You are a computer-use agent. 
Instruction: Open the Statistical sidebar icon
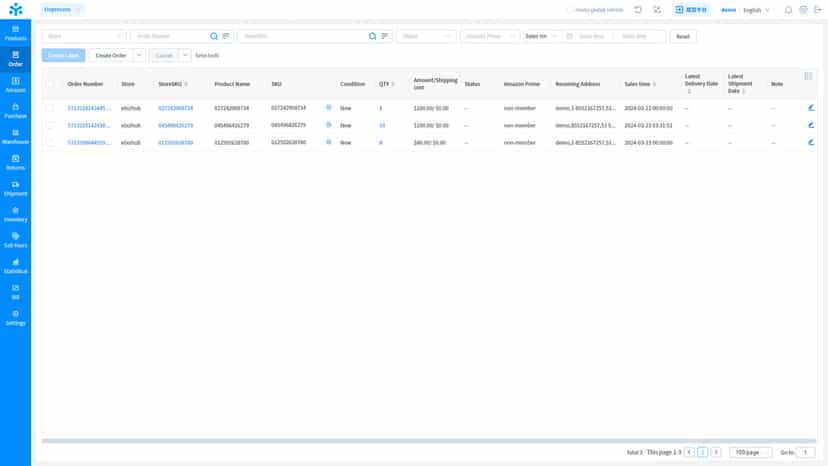pyautogui.click(x=15, y=266)
